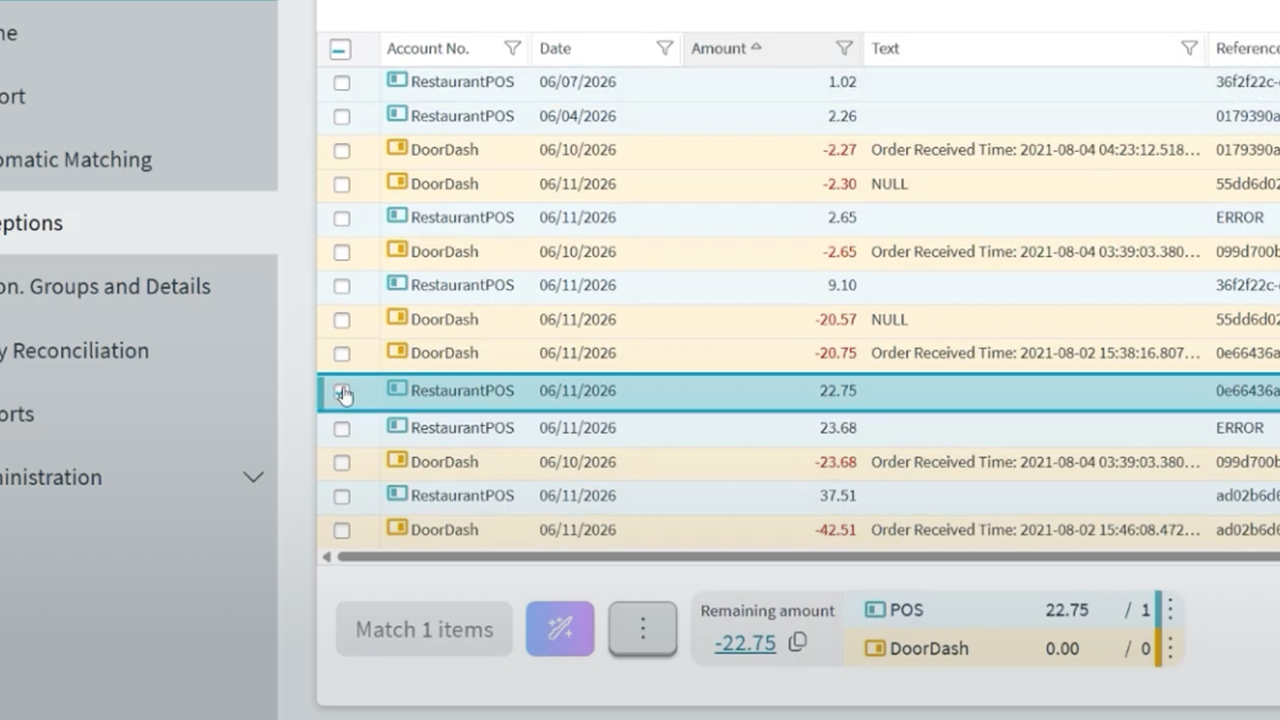
Task: Sort by the Account No. column header
Action: [x=428, y=48]
